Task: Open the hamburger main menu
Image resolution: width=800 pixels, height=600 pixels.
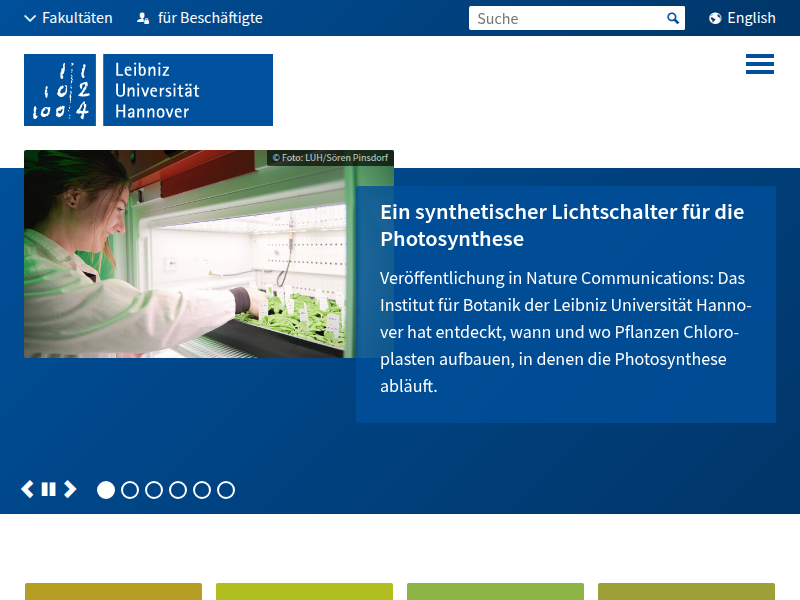Action: coord(759,64)
